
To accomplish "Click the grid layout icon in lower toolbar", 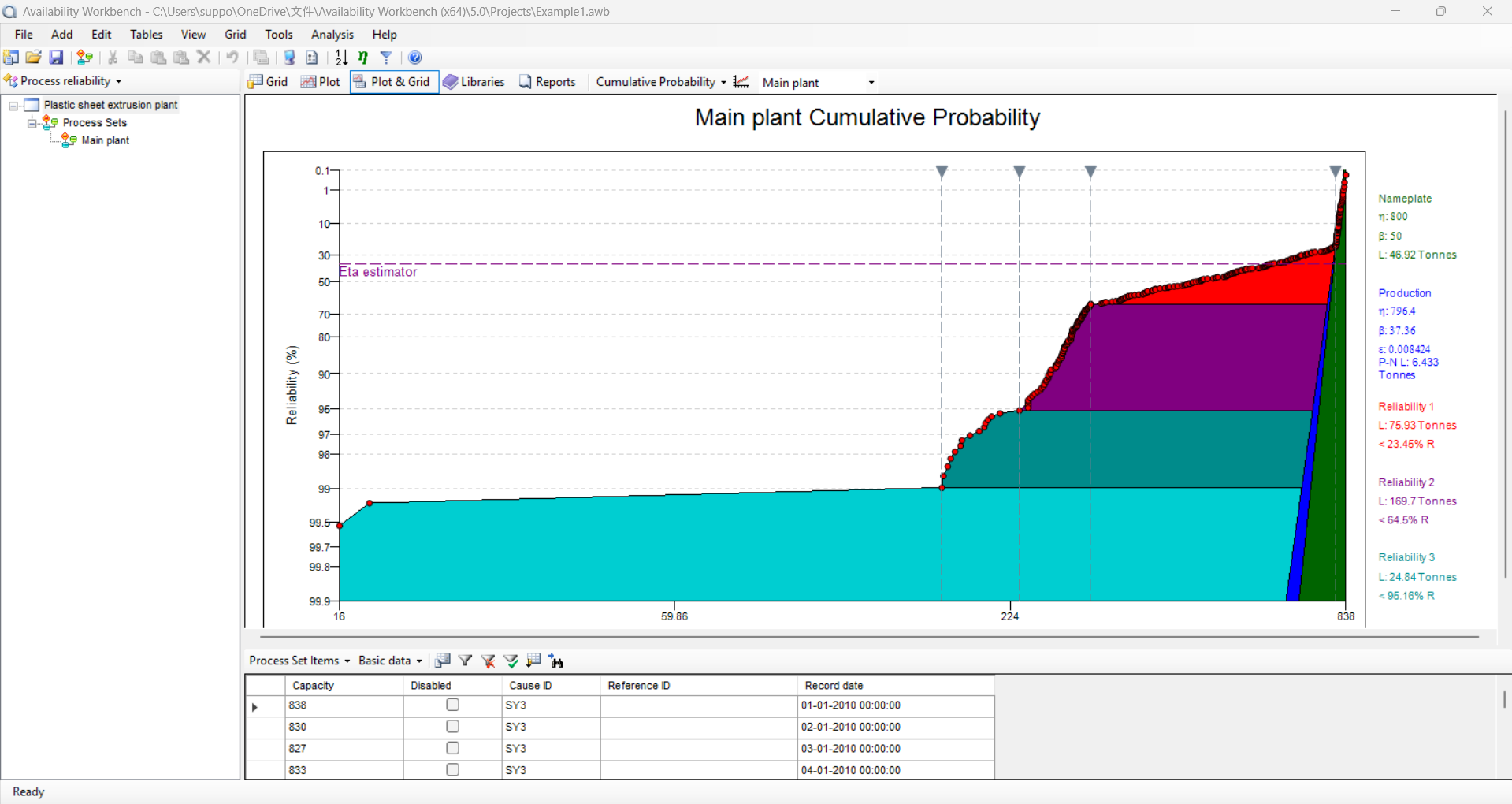I will (443, 661).
